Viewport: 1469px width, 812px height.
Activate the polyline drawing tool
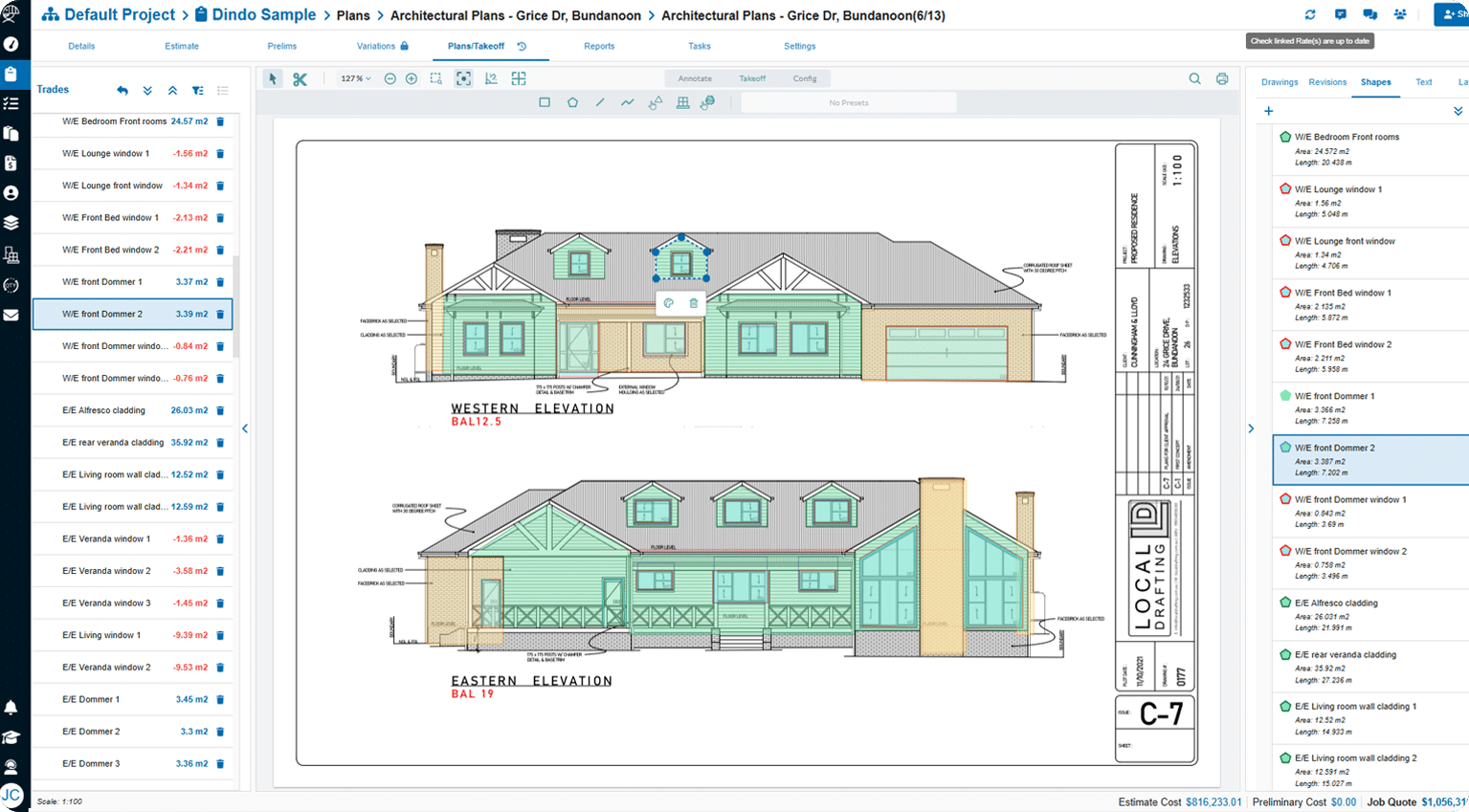(x=628, y=102)
